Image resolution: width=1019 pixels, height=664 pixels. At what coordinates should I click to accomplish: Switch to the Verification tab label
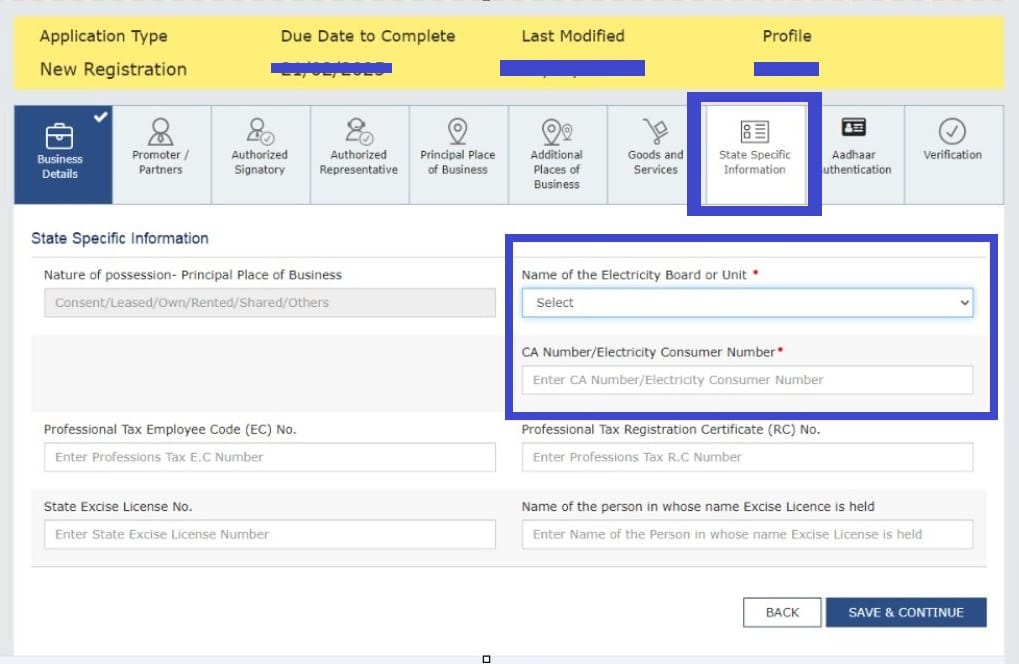click(x=952, y=155)
